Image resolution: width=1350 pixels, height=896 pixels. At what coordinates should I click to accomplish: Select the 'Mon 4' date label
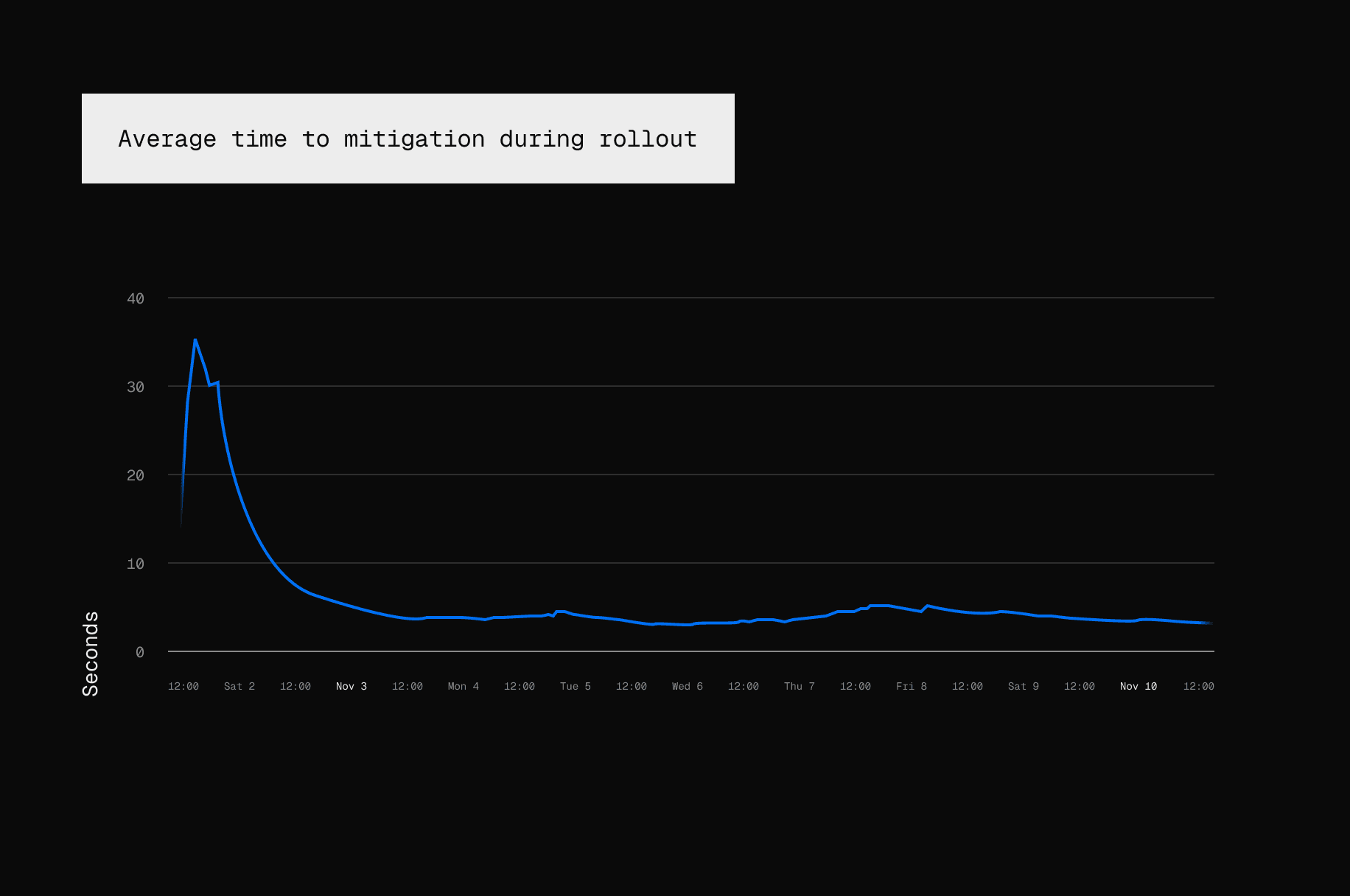(464, 686)
